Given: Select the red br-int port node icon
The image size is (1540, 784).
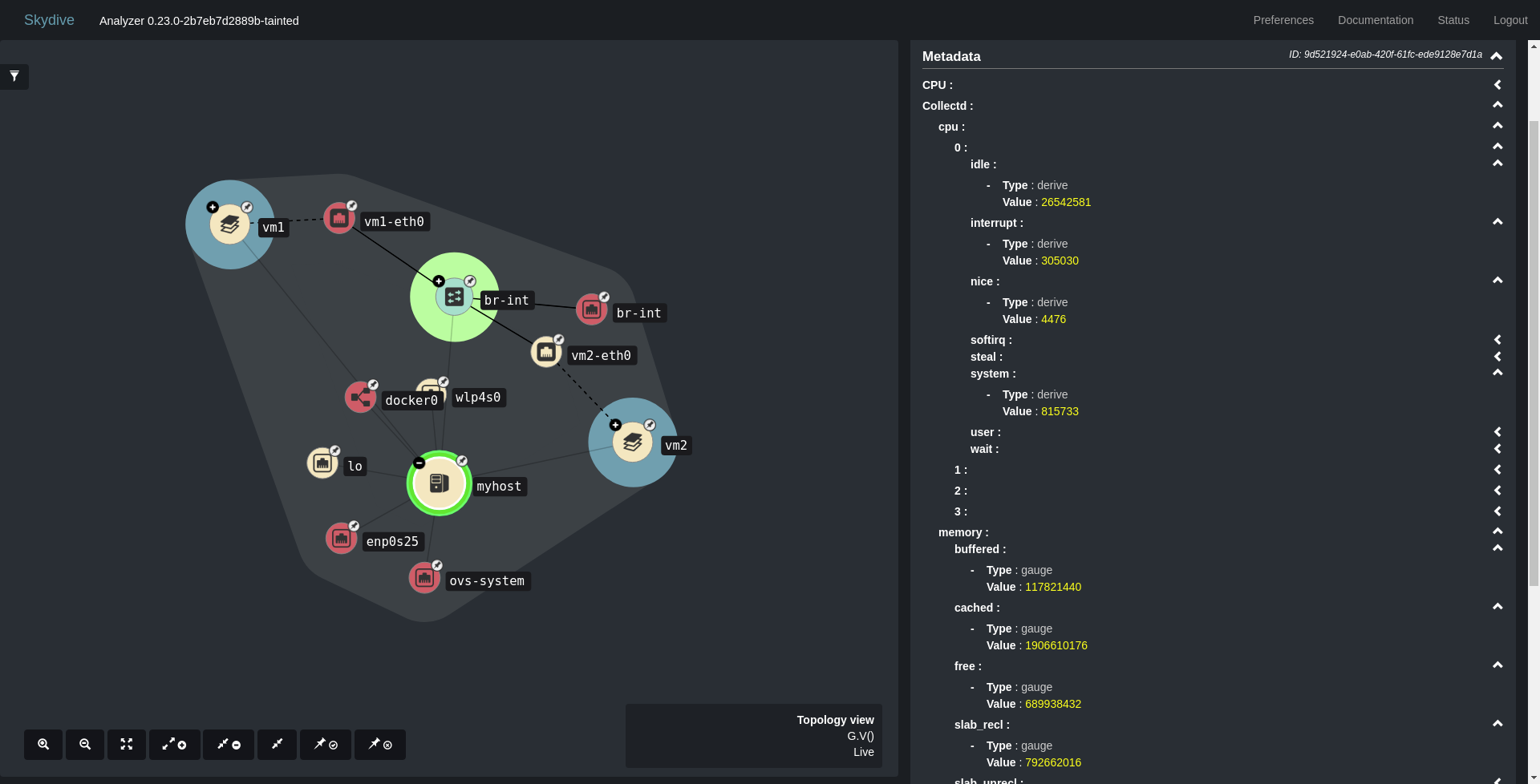Looking at the screenshot, I should coord(592,309).
